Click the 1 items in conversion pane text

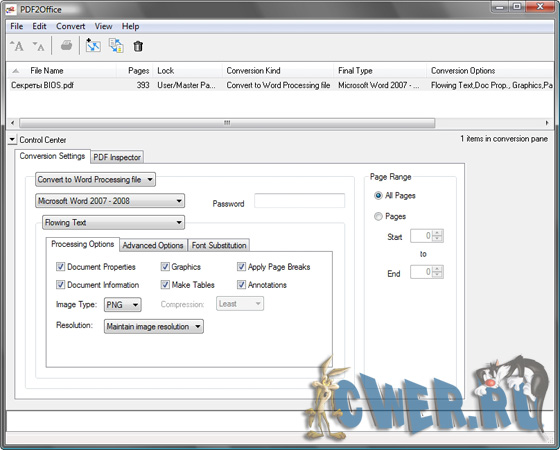pyautogui.click(x=504, y=139)
